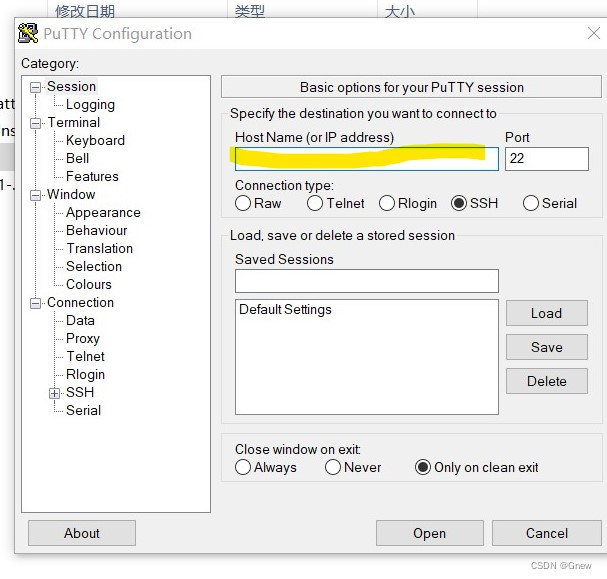The image size is (607, 579).
Task: Focus the Port input field
Action: (547, 159)
